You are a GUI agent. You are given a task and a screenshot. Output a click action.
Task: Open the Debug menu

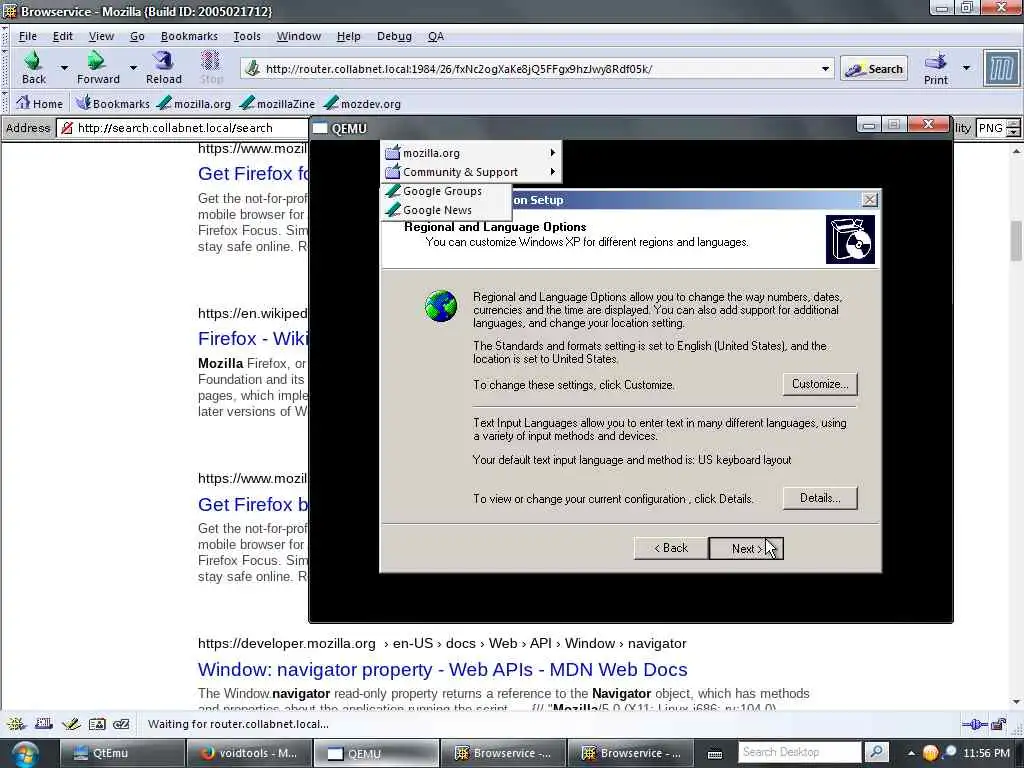point(394,36)
